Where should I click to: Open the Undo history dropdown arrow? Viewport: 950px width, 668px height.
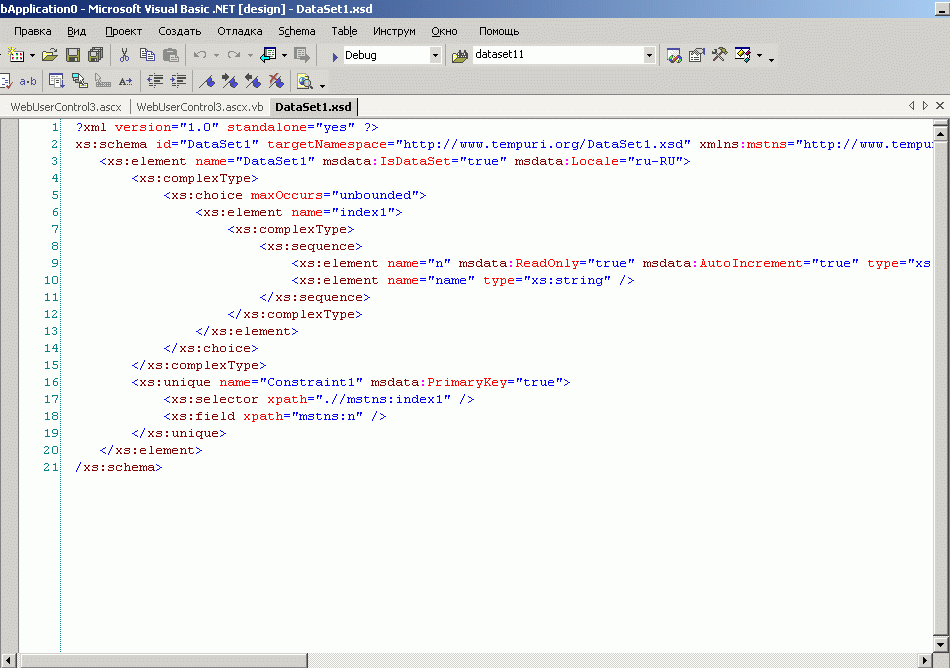coord(216,56)
